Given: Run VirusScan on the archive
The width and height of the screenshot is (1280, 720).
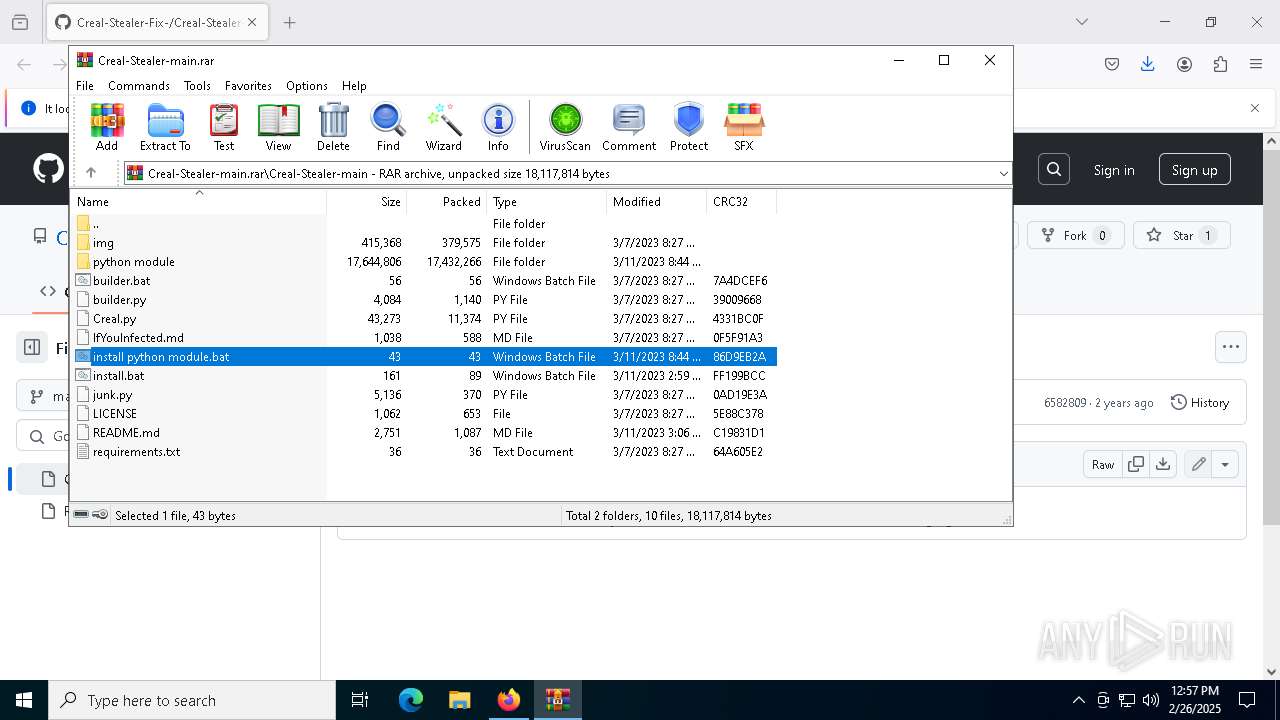Looking at the screenshot, I should (565, 127).
